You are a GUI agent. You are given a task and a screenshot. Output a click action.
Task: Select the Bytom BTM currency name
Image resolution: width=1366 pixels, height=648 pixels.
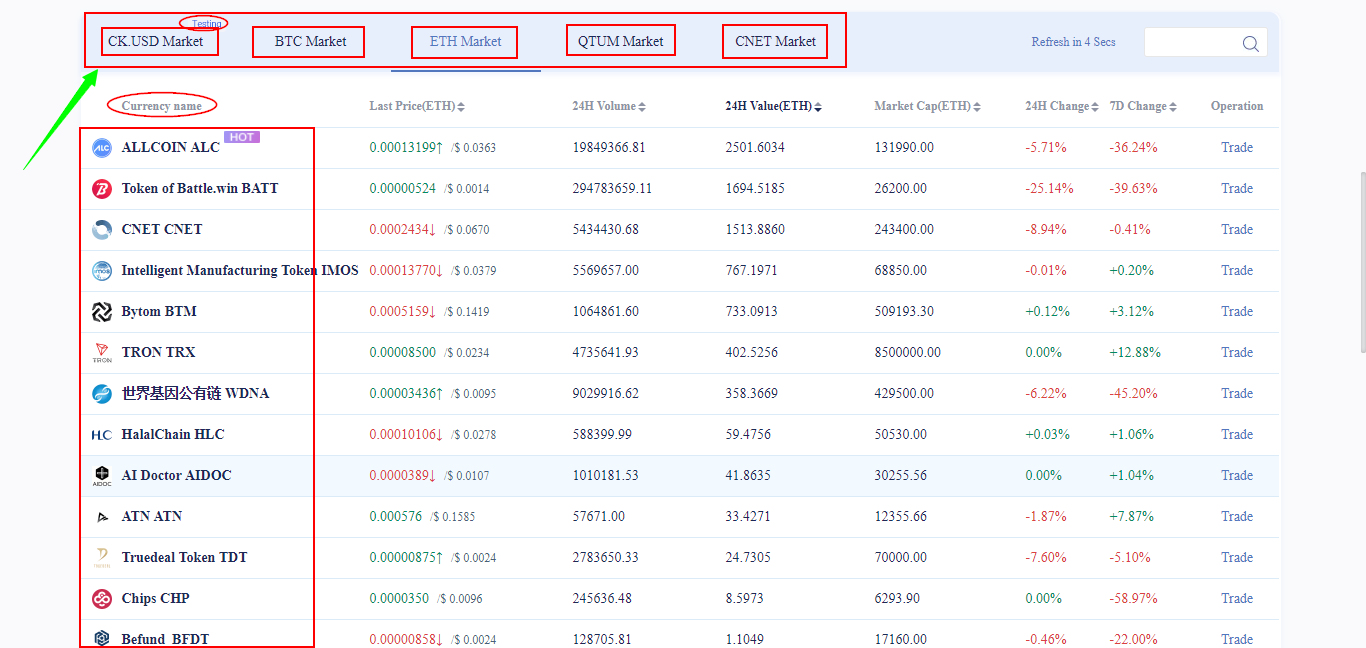[159, 311]
